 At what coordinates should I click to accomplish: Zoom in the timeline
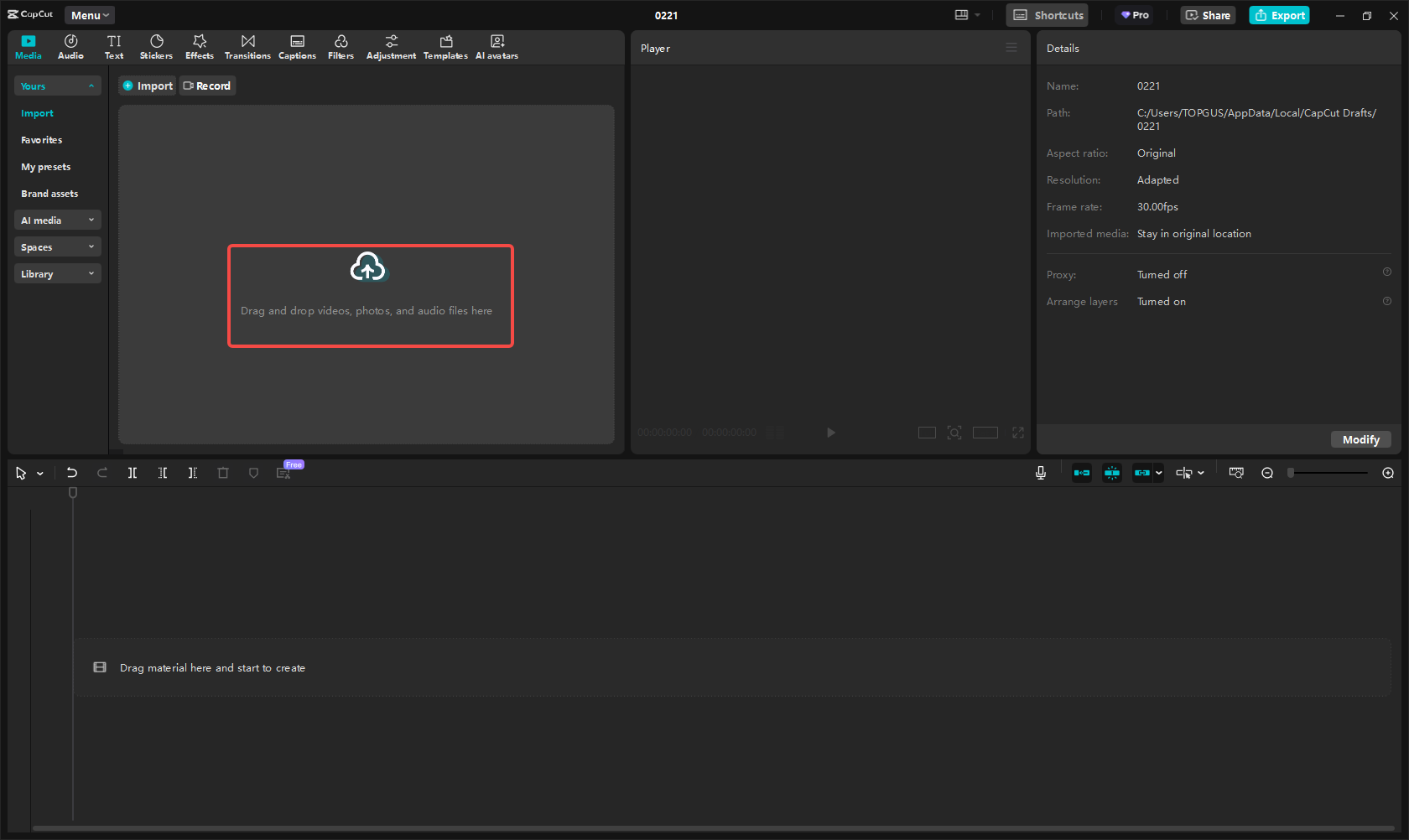coord(1388,473)
